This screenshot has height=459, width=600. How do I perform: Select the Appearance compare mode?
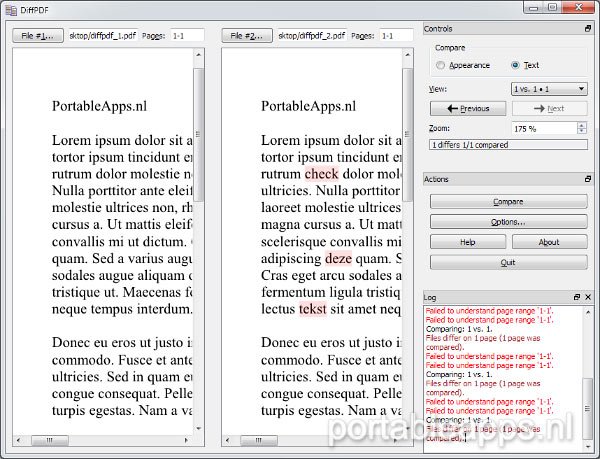pyautogui.click(x=441, y=65)
